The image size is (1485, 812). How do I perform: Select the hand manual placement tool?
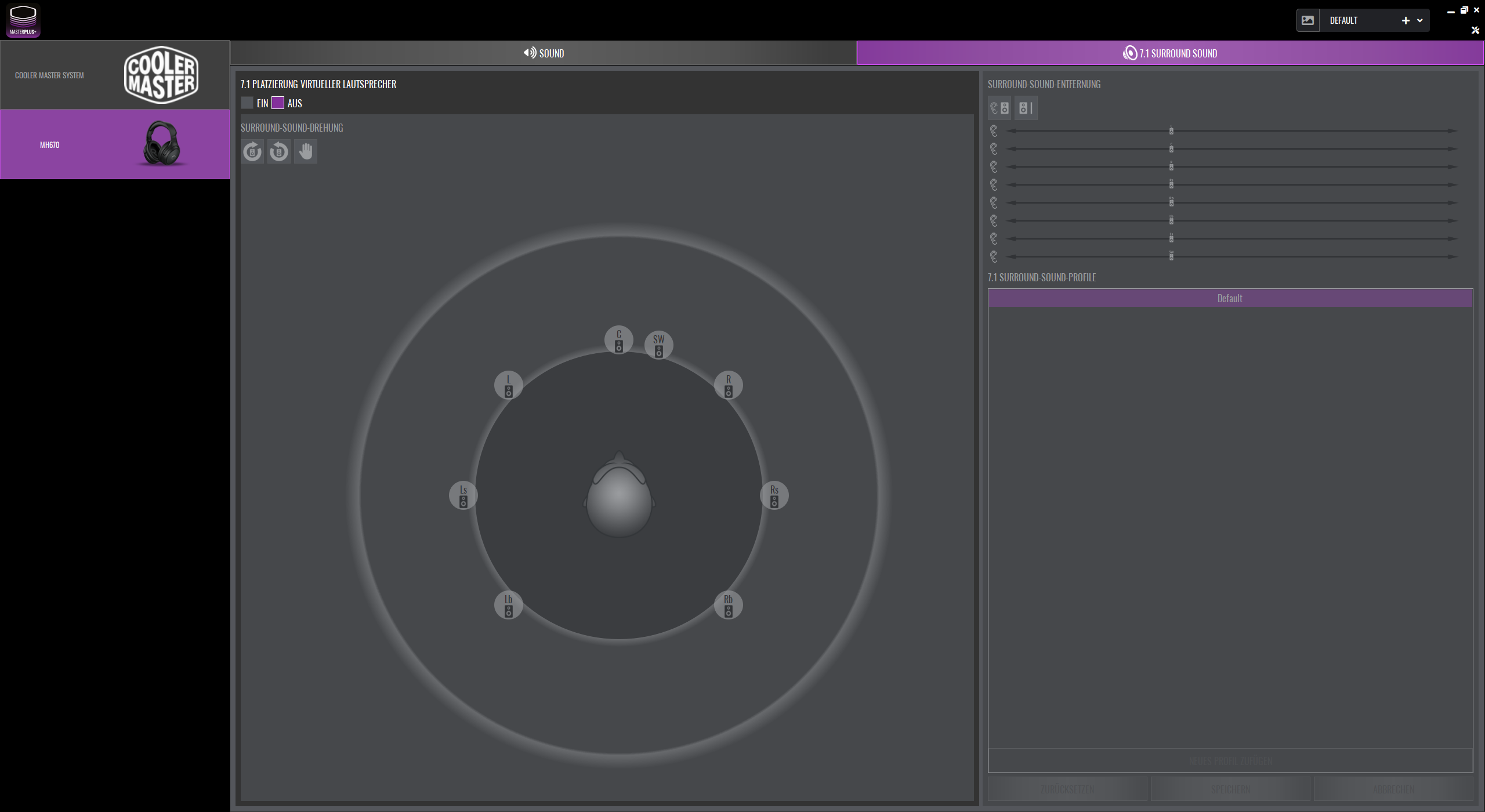pos(306,152)
